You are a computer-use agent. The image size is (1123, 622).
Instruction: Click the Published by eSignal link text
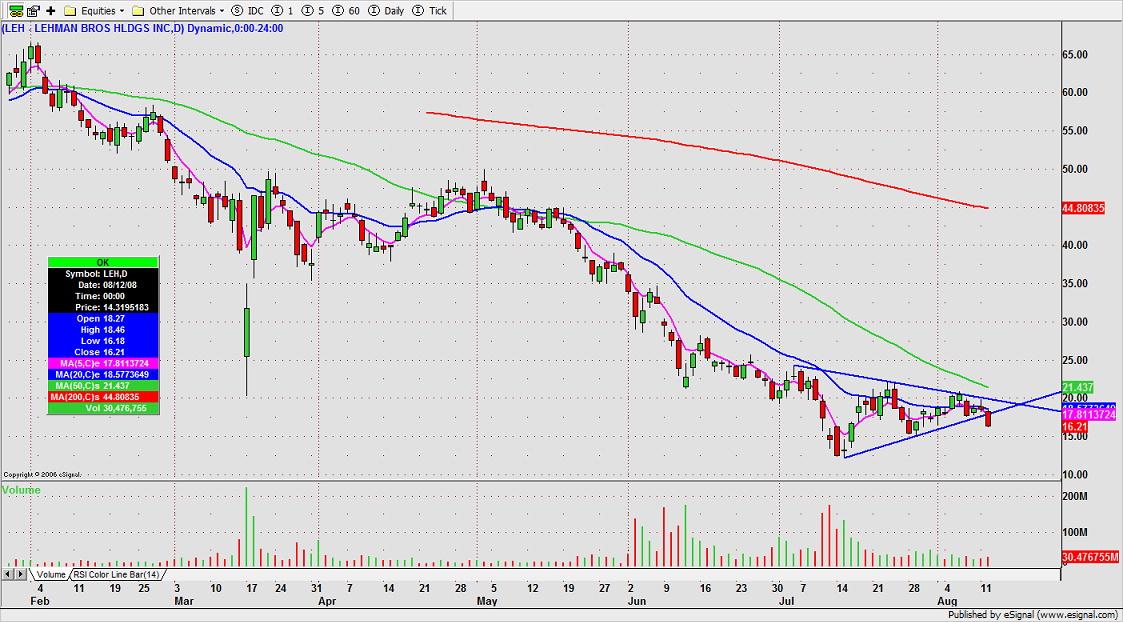point(1033,614)
